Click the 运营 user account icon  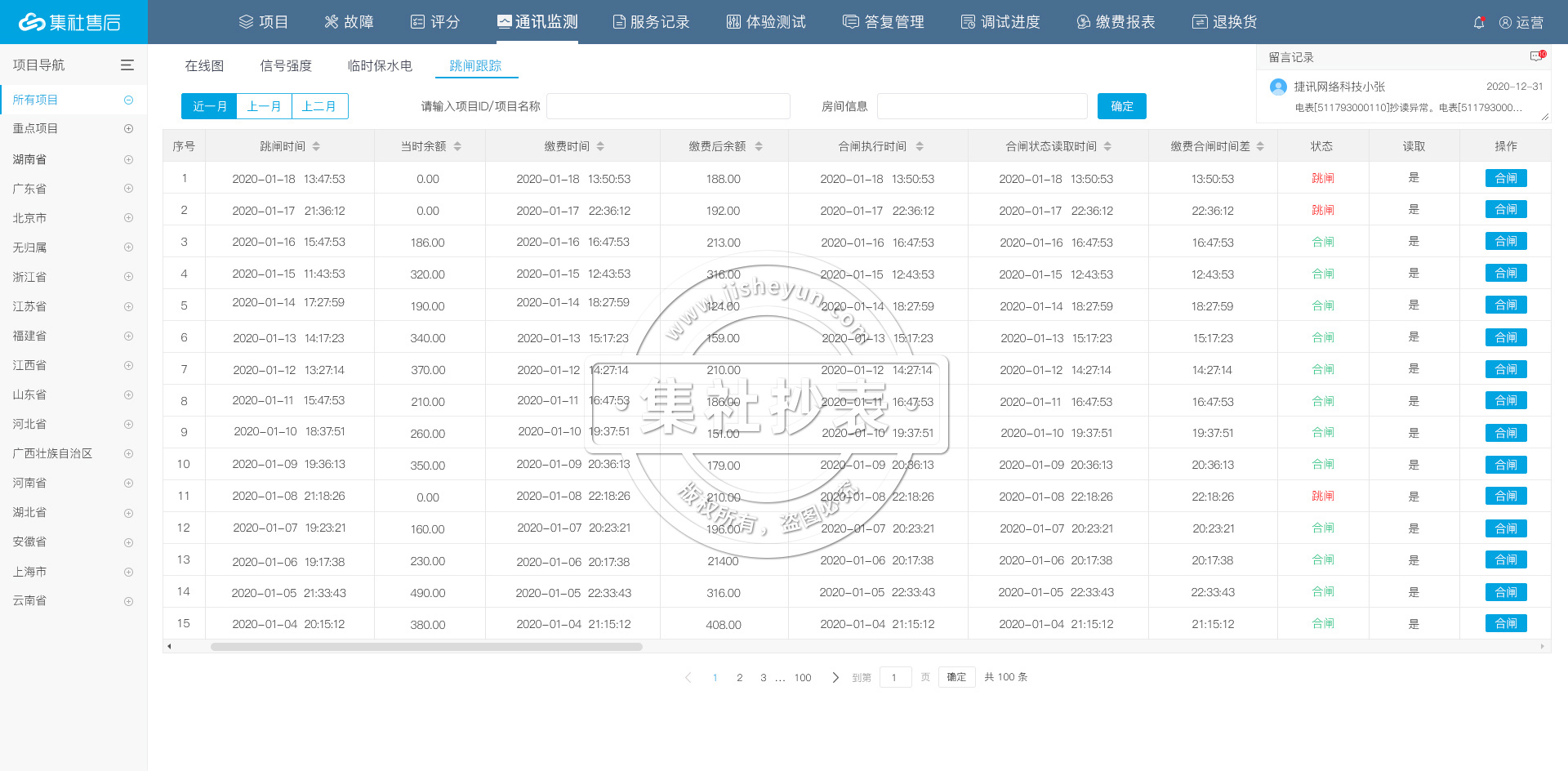1507,22
